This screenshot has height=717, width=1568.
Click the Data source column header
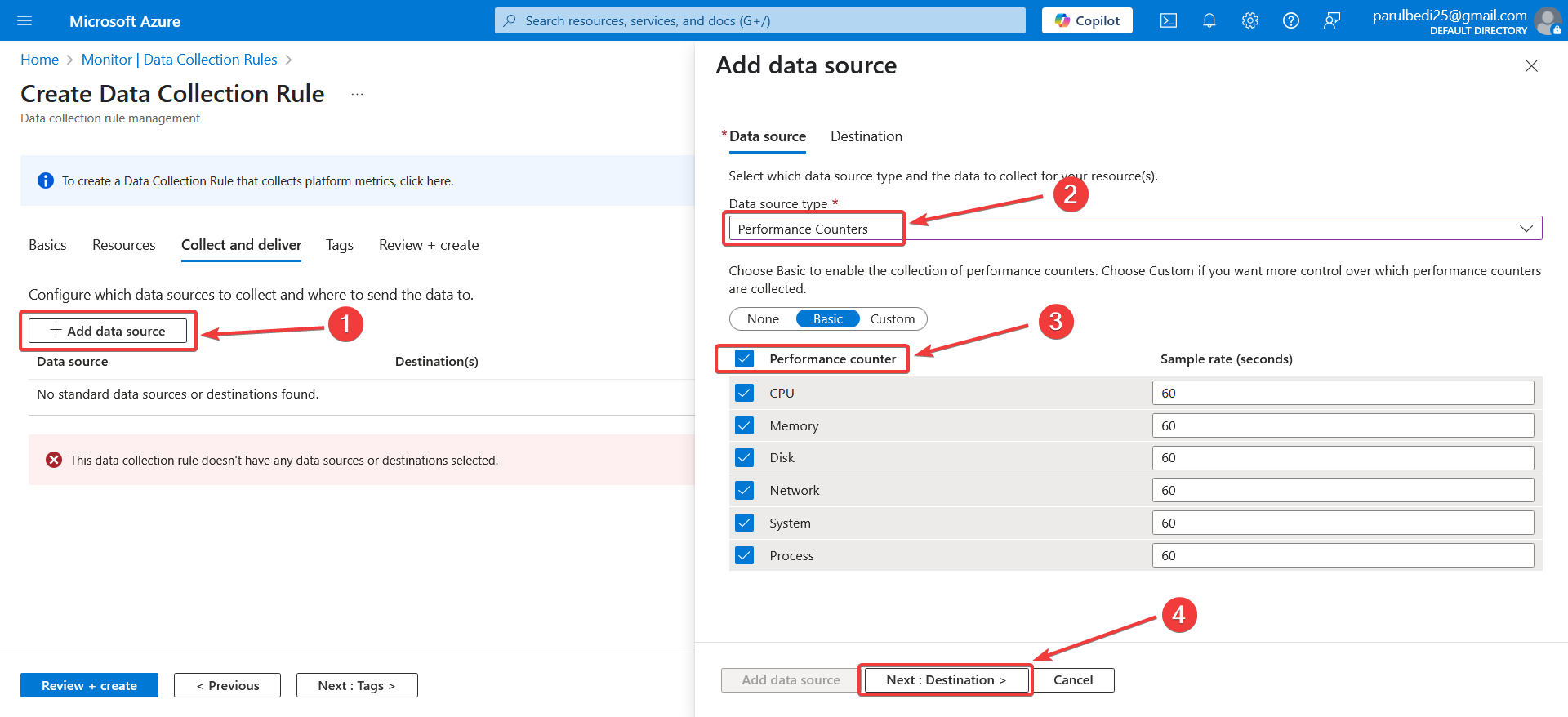(x=72, y=361)
